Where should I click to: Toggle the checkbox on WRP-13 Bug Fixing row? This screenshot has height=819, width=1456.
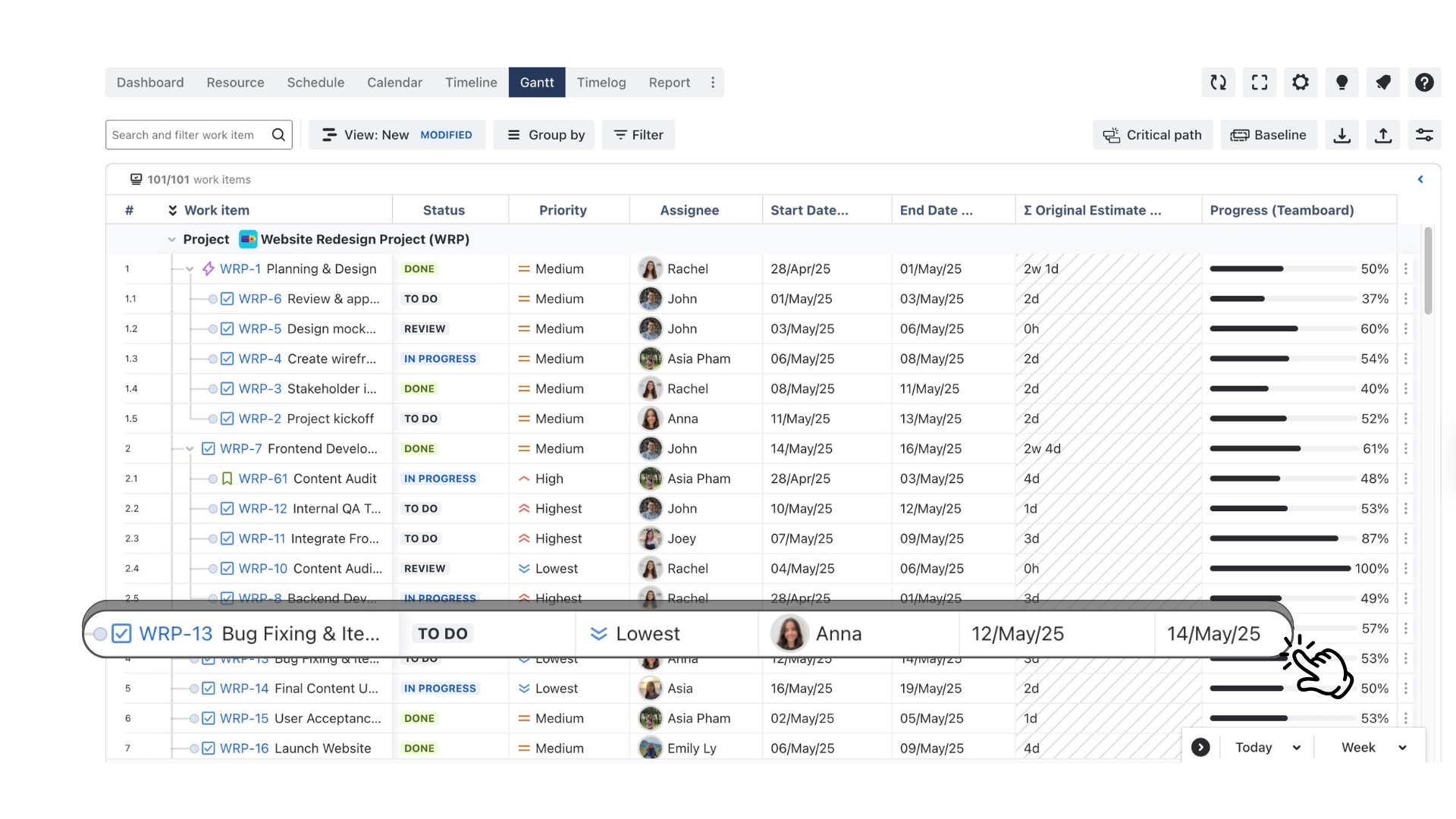click(x=121, y=633)
